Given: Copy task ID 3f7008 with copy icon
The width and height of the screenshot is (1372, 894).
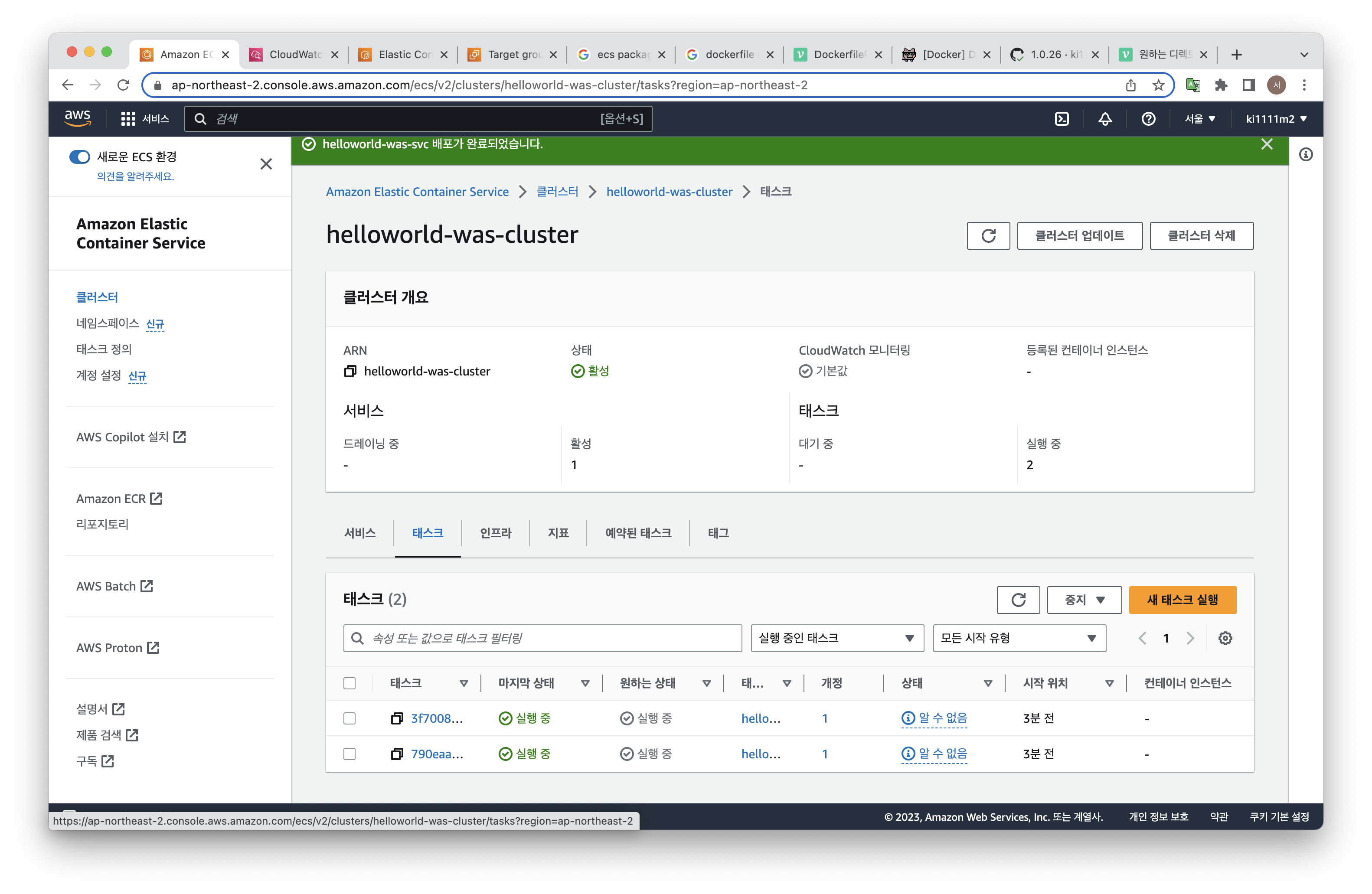Looking at the screenshot, I should coord(397,718).
